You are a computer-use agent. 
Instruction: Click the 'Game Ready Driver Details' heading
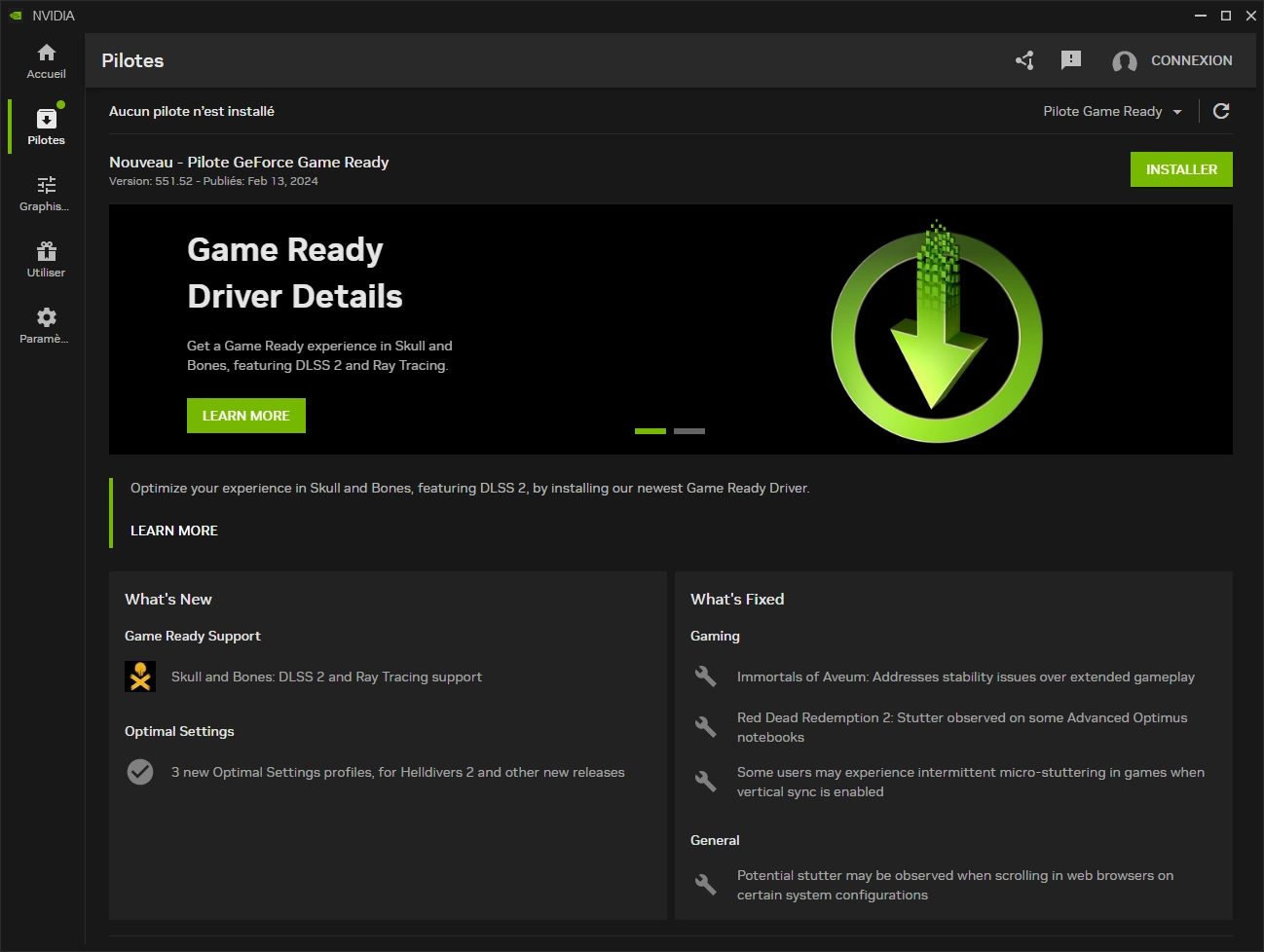[x=295, y=273]
